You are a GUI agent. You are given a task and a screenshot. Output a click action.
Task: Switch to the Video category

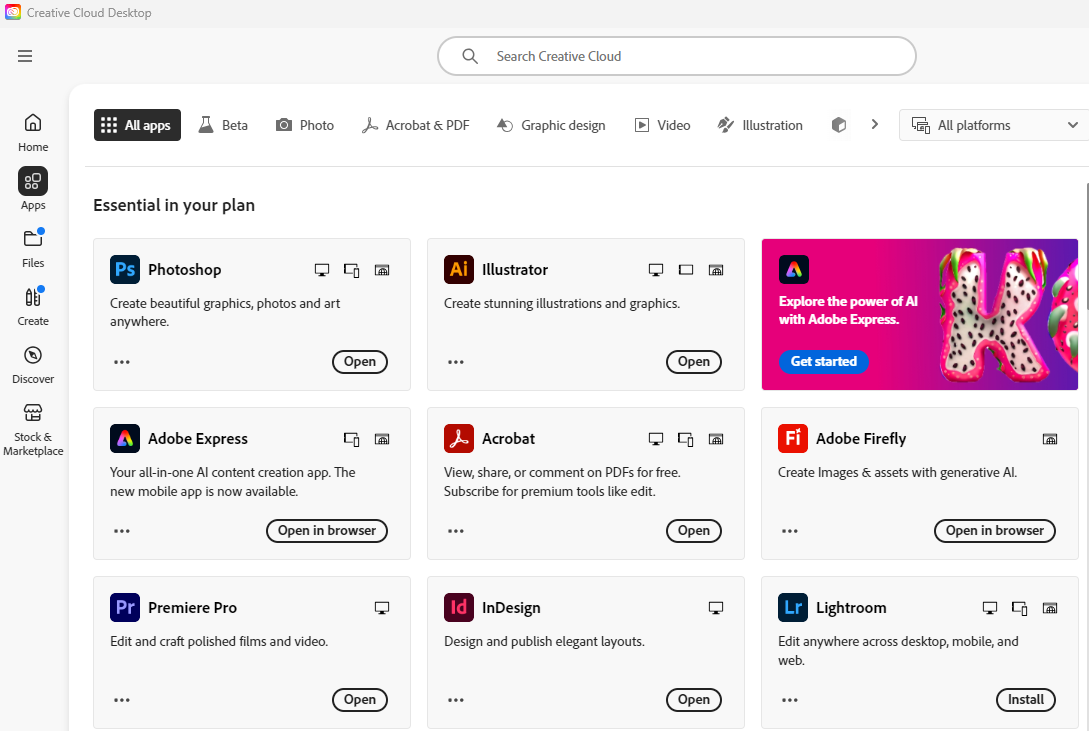click(663, 125)
